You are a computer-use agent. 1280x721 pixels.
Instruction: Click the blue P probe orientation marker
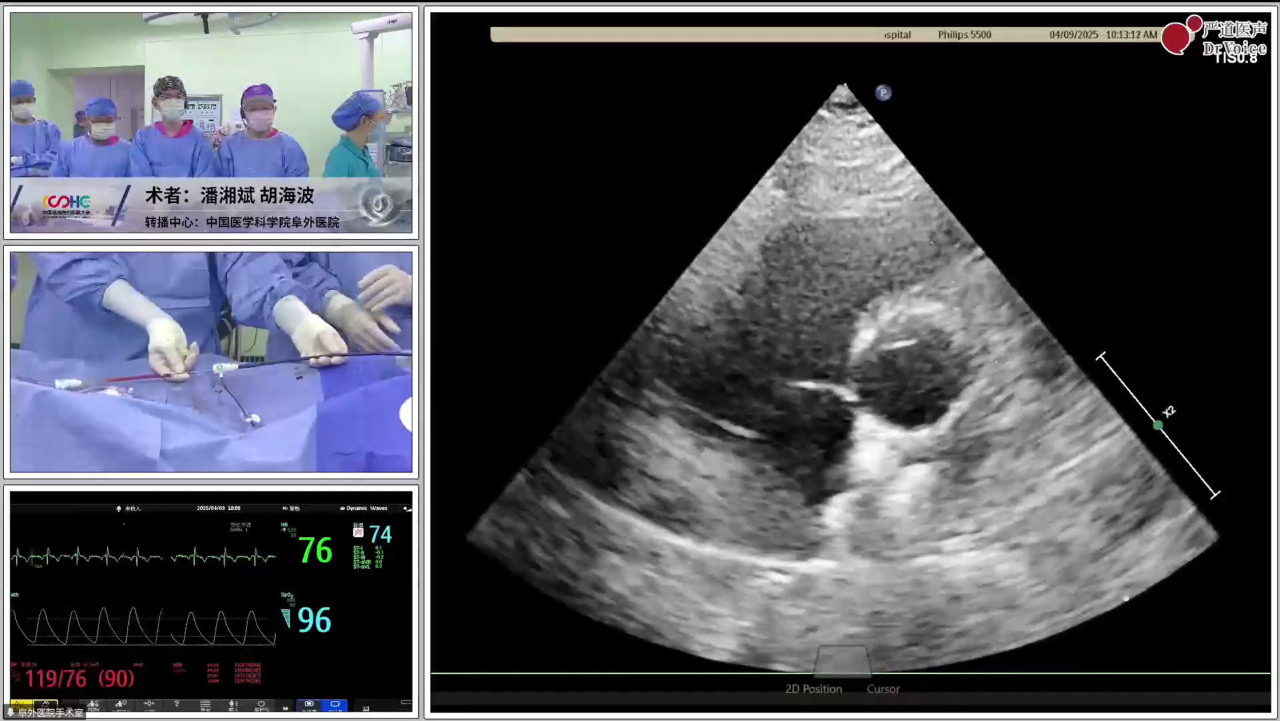pyautogui.click(x=883, y=93)
